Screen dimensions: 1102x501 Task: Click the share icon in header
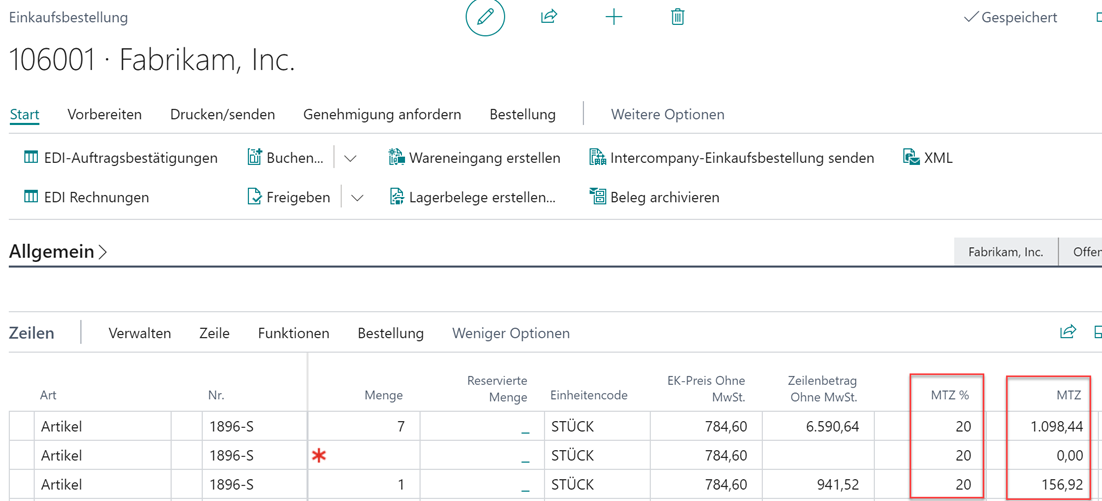[549, 17]
